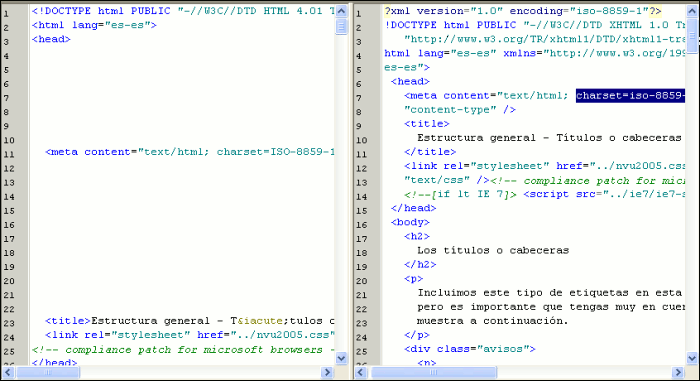
Task: Click the left pane's scroll right arrow
Action: 327,372
